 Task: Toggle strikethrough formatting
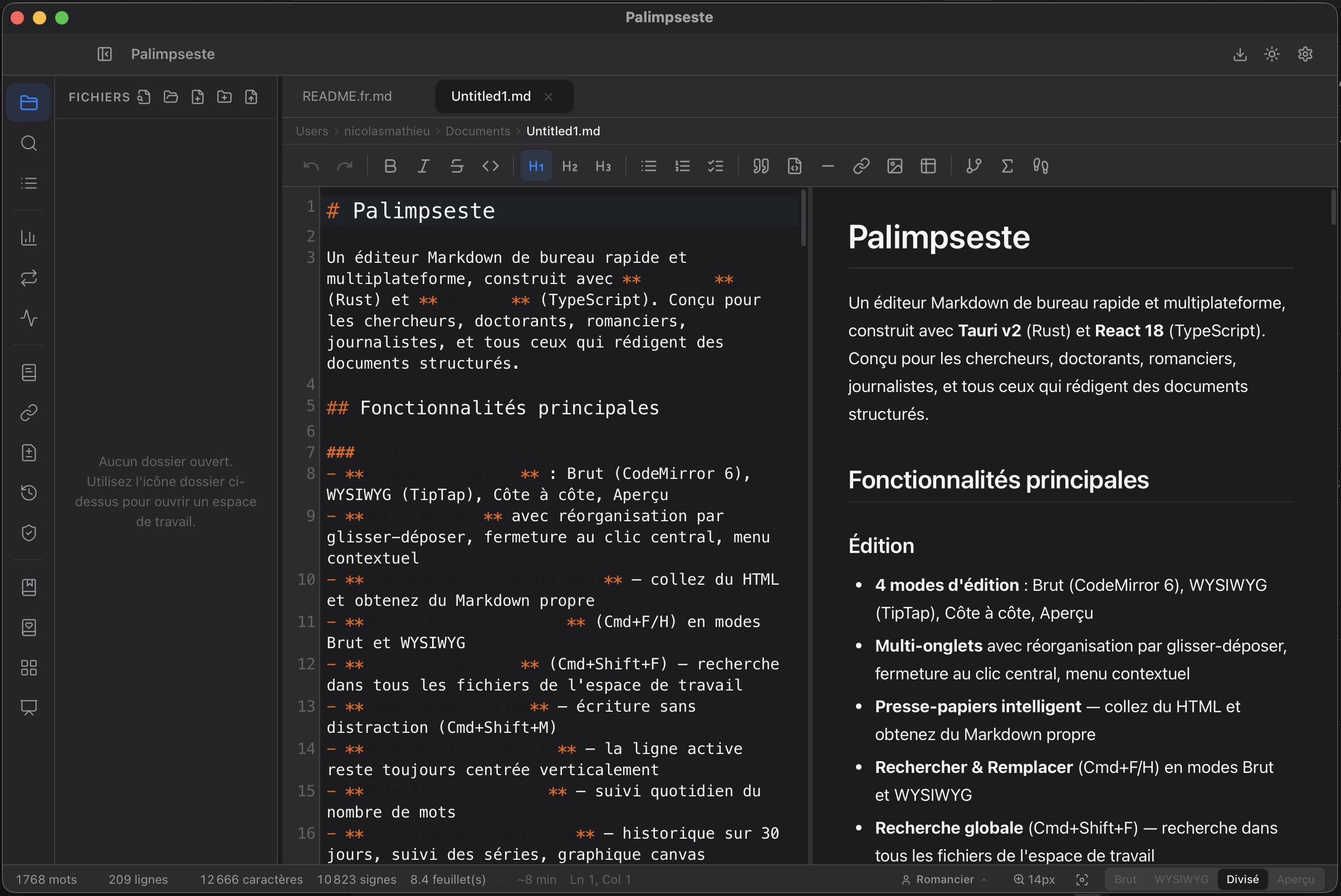tap(457, 166)
